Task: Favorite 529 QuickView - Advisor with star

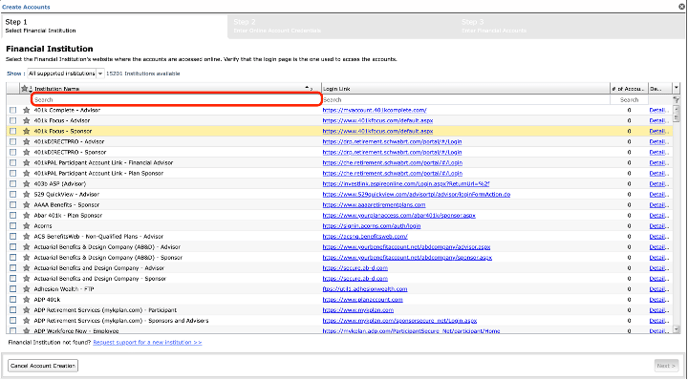Action: pyautogui.click(x=26, y=194)
